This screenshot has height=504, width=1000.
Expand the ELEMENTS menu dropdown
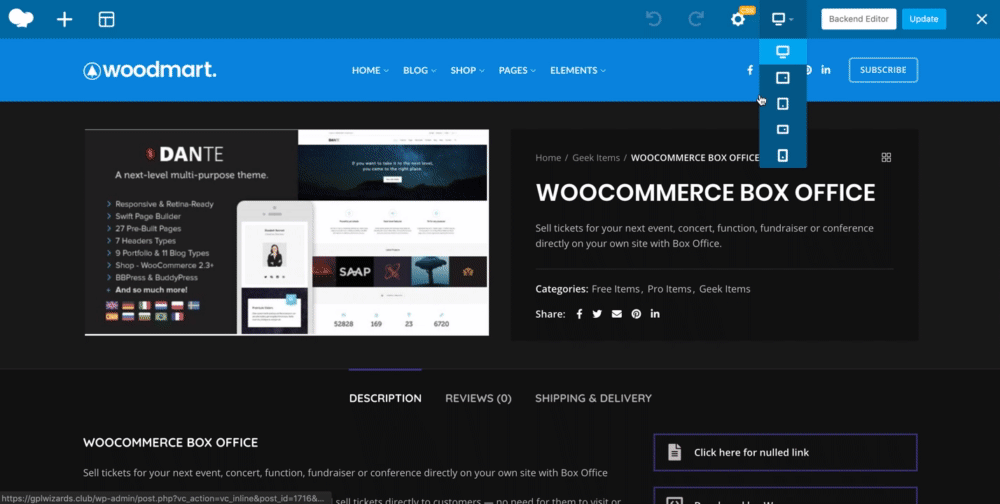point(578,70)
